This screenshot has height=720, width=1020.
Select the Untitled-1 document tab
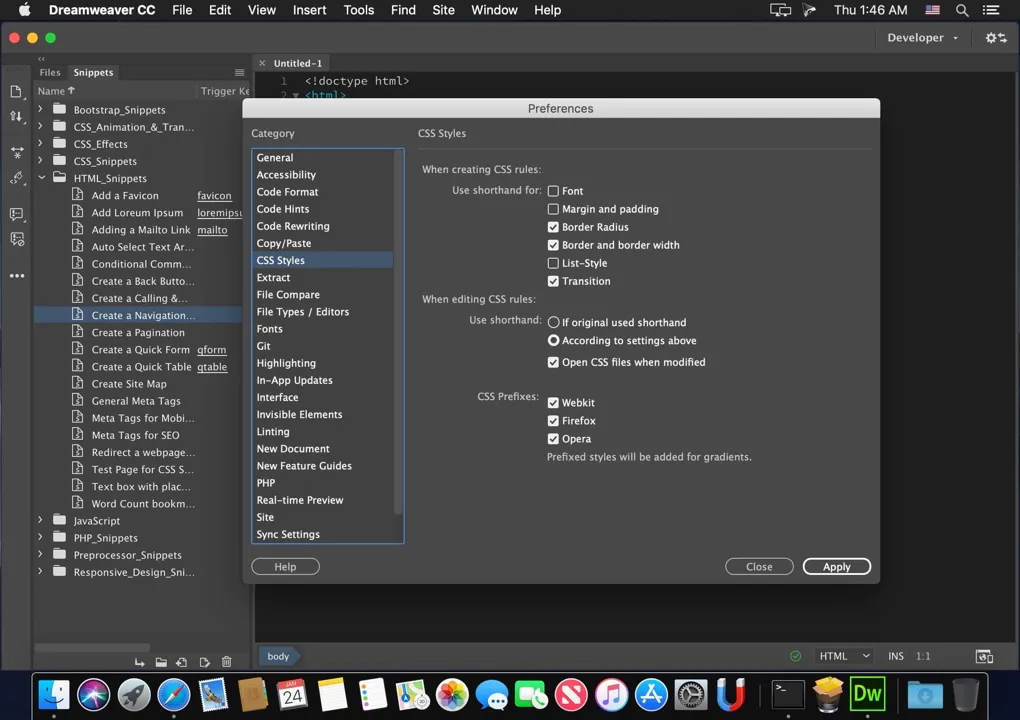coord(297,63)
